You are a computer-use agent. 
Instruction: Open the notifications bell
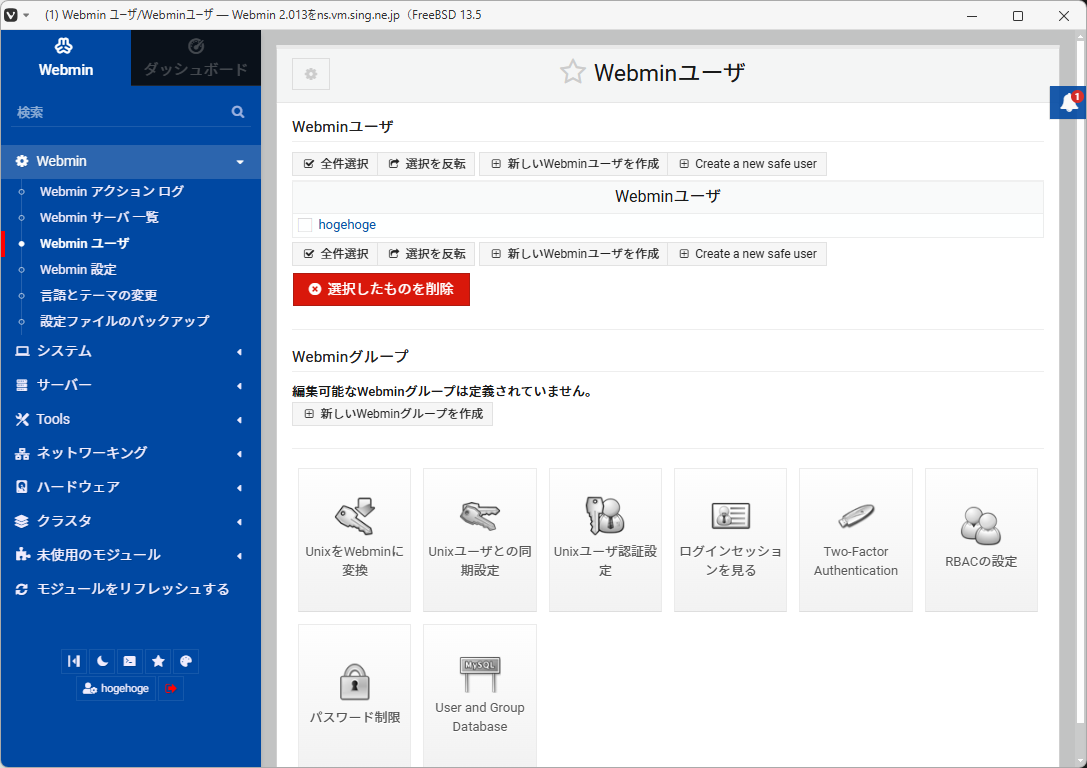1069,103
